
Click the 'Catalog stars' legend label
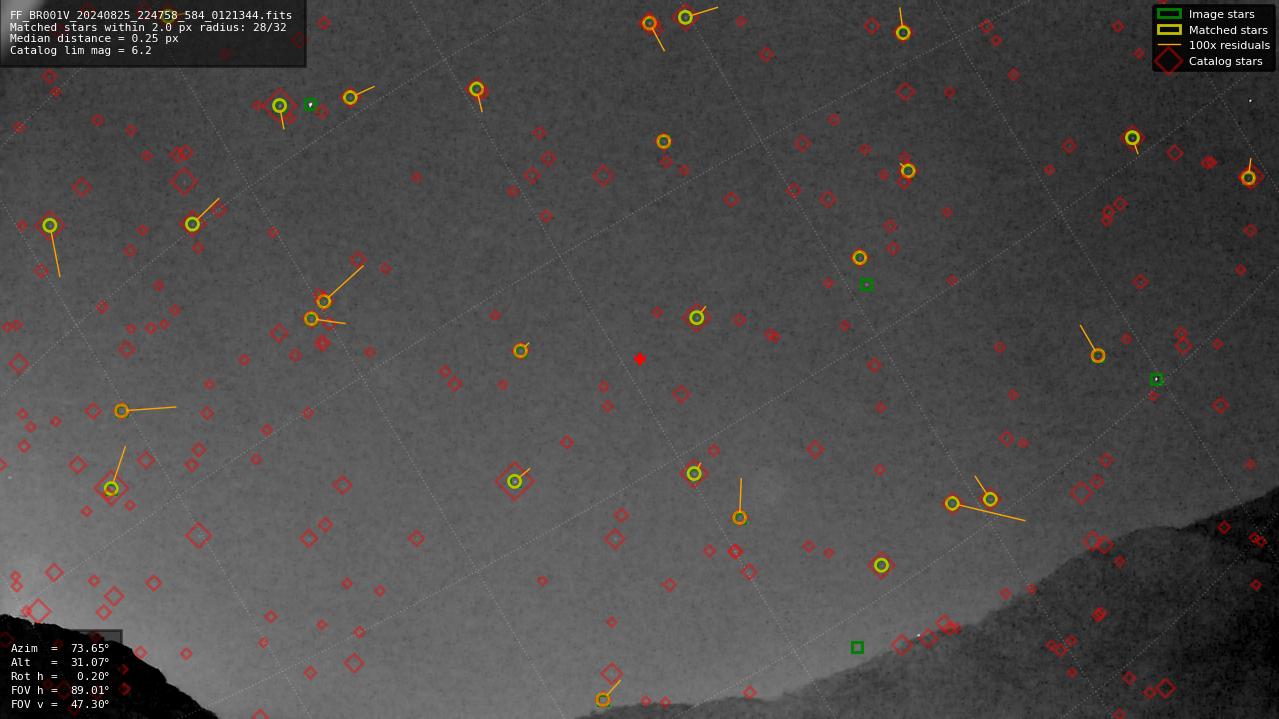1226,61
